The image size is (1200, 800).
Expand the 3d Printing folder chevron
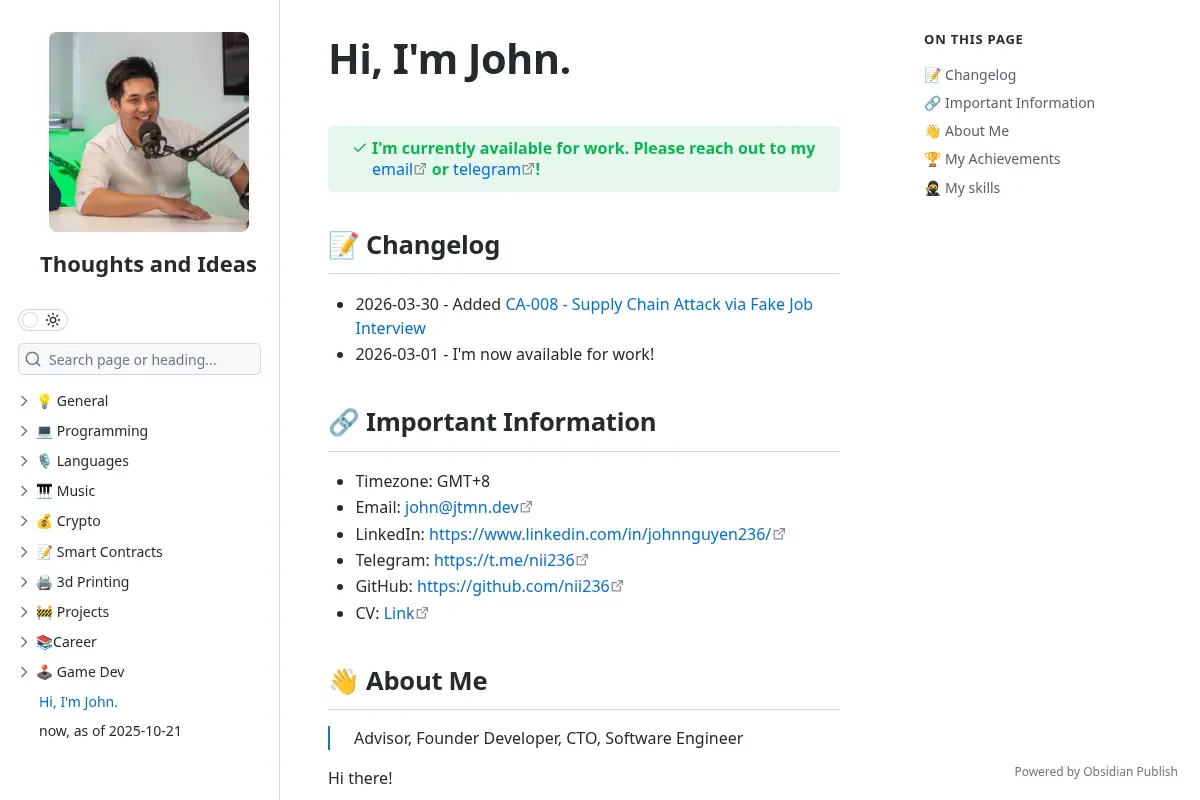click(24, 582)
